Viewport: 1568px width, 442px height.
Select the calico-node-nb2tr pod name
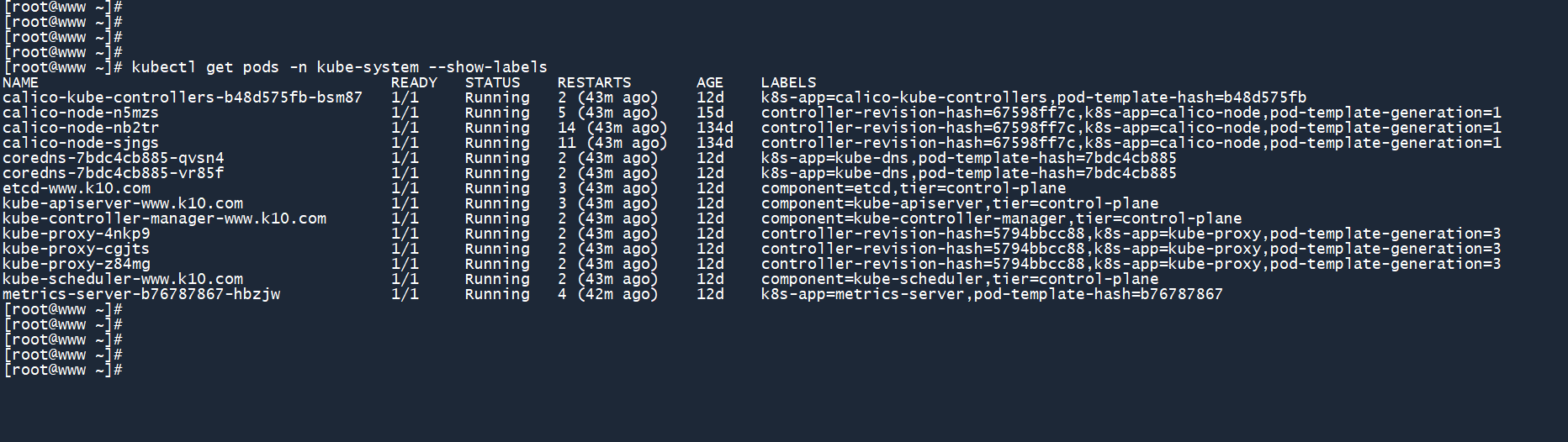(x=81, y=128)
